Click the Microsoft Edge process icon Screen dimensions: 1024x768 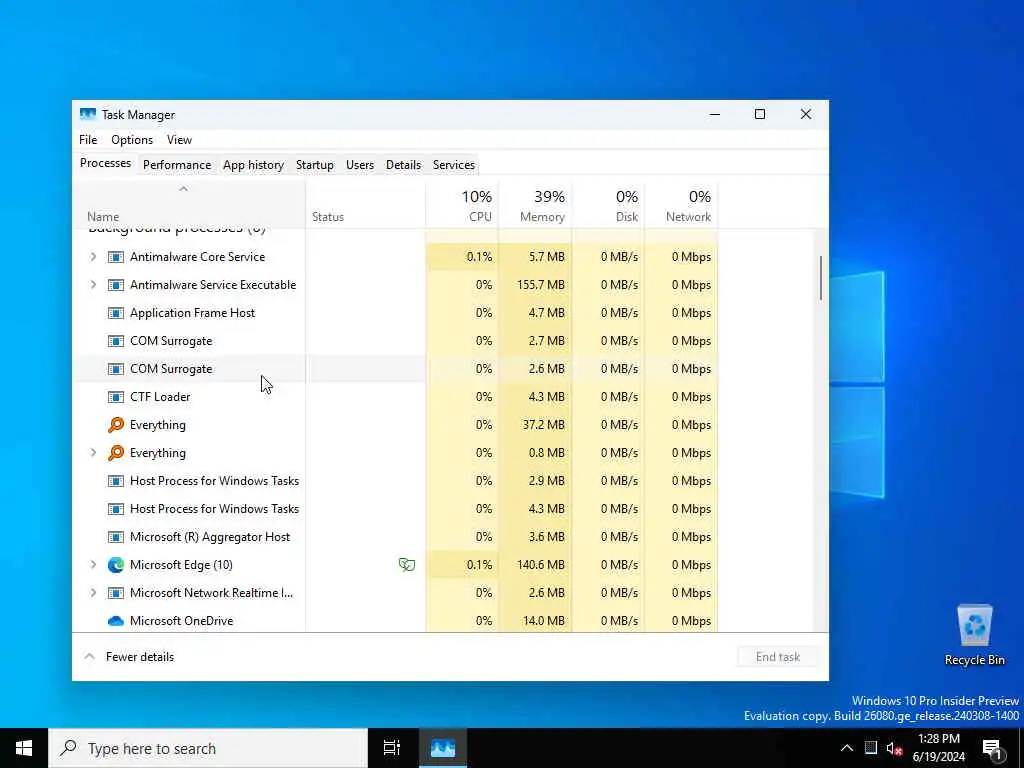tap(116, 565)
